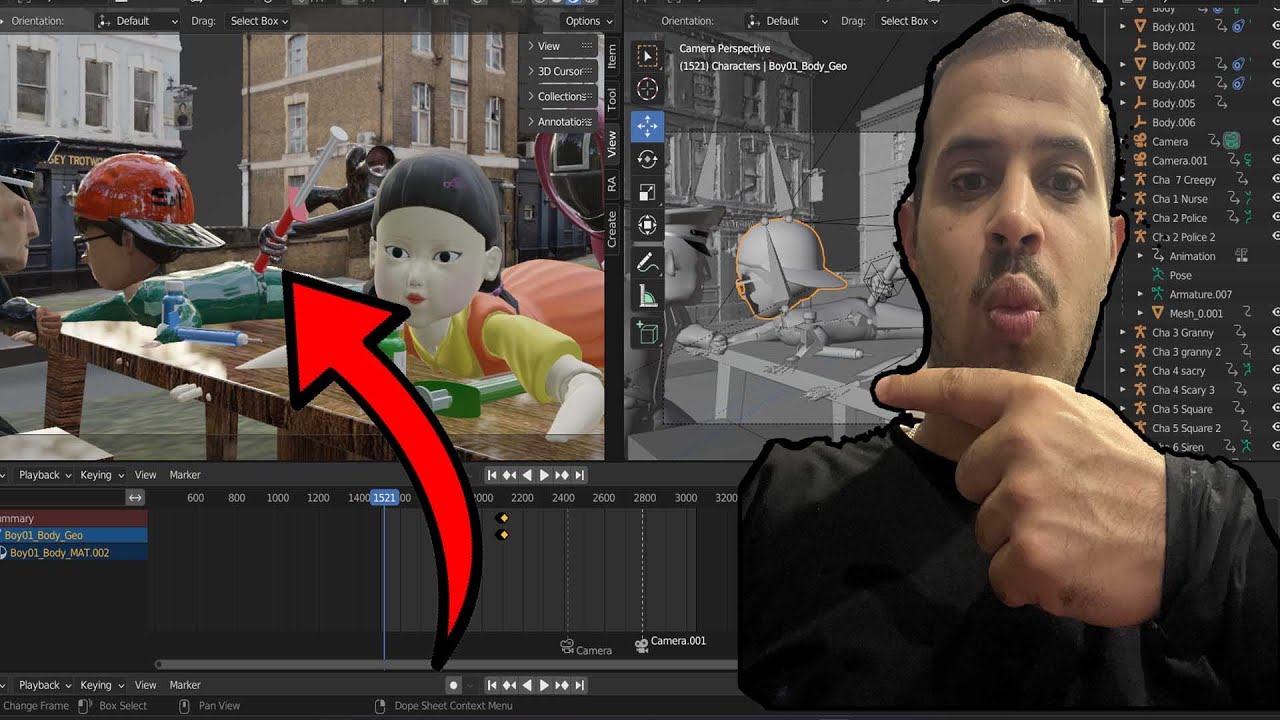Click keyframe diamond on Boy01_Body_Geo row
Image resolution: width=1280 pixels, height=720 pixels.
503,536
